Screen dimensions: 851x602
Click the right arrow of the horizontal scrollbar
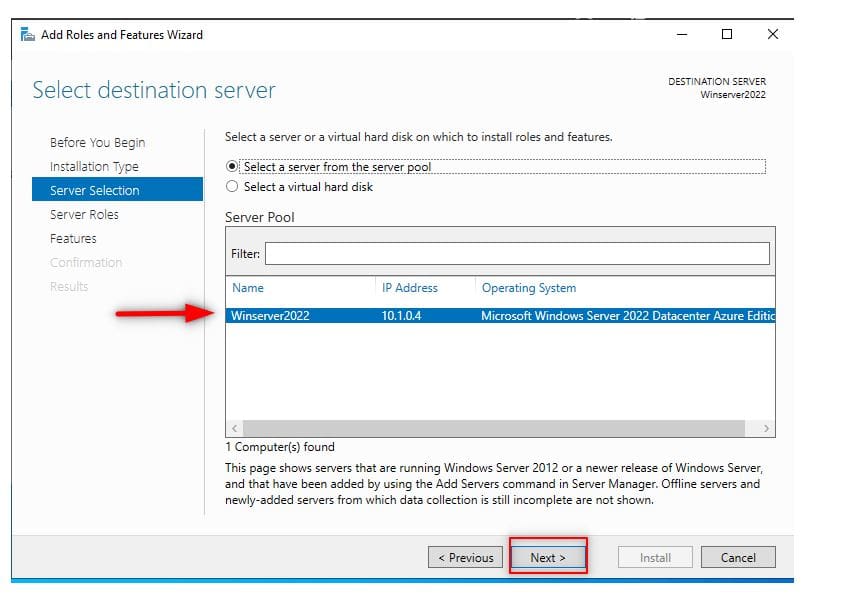763,428
